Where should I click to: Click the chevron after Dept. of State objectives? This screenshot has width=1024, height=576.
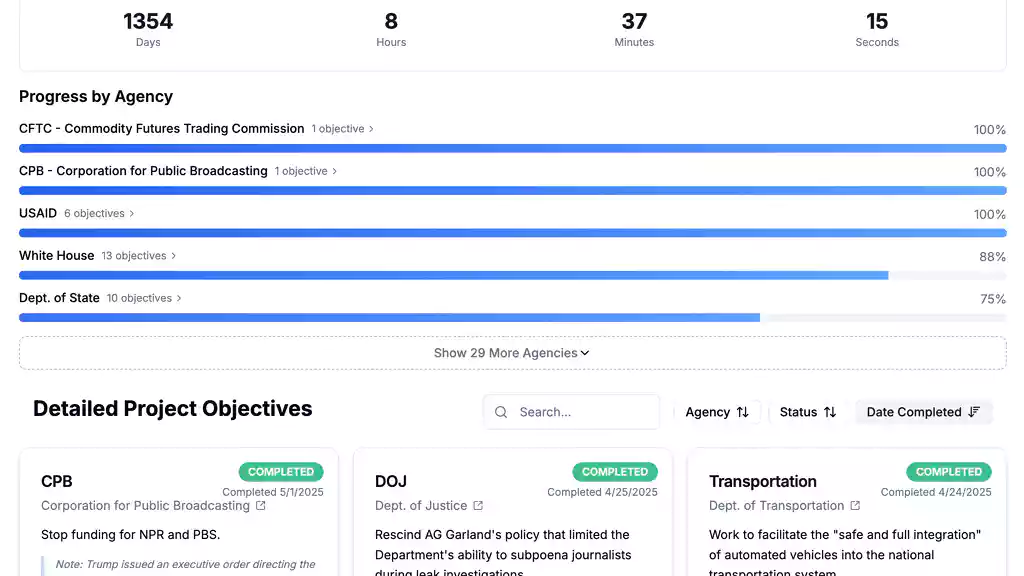179,298
